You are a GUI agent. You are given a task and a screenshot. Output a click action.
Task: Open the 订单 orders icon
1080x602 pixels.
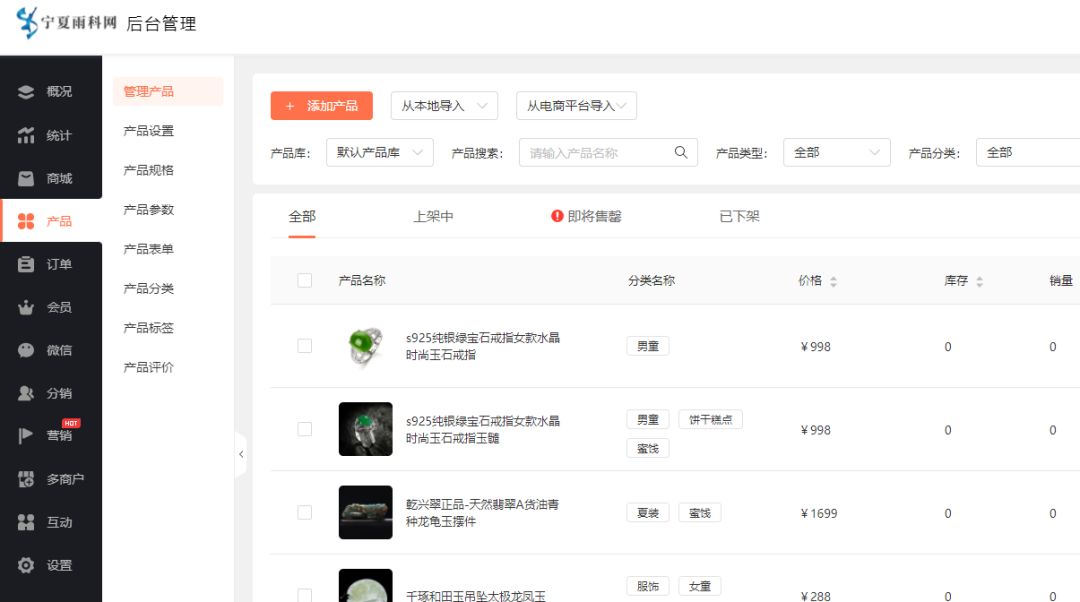tap(25, 264)
